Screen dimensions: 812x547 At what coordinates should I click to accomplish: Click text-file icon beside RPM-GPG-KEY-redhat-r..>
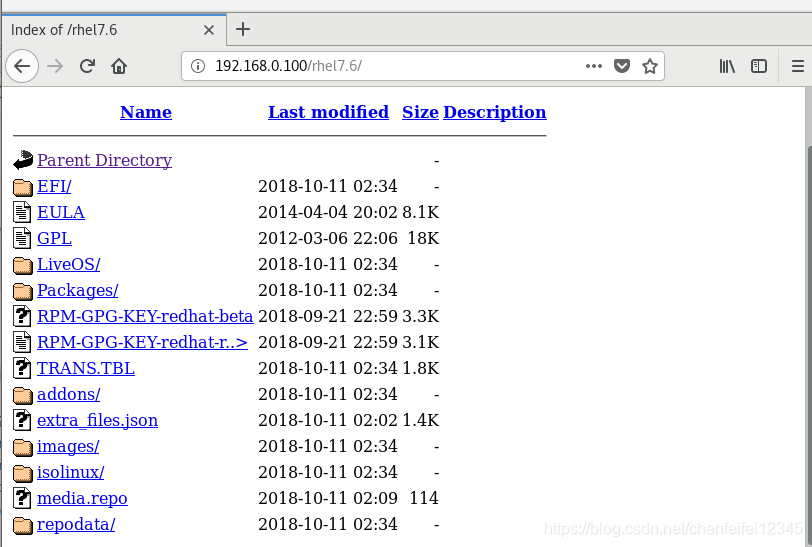tap(22, 342)
